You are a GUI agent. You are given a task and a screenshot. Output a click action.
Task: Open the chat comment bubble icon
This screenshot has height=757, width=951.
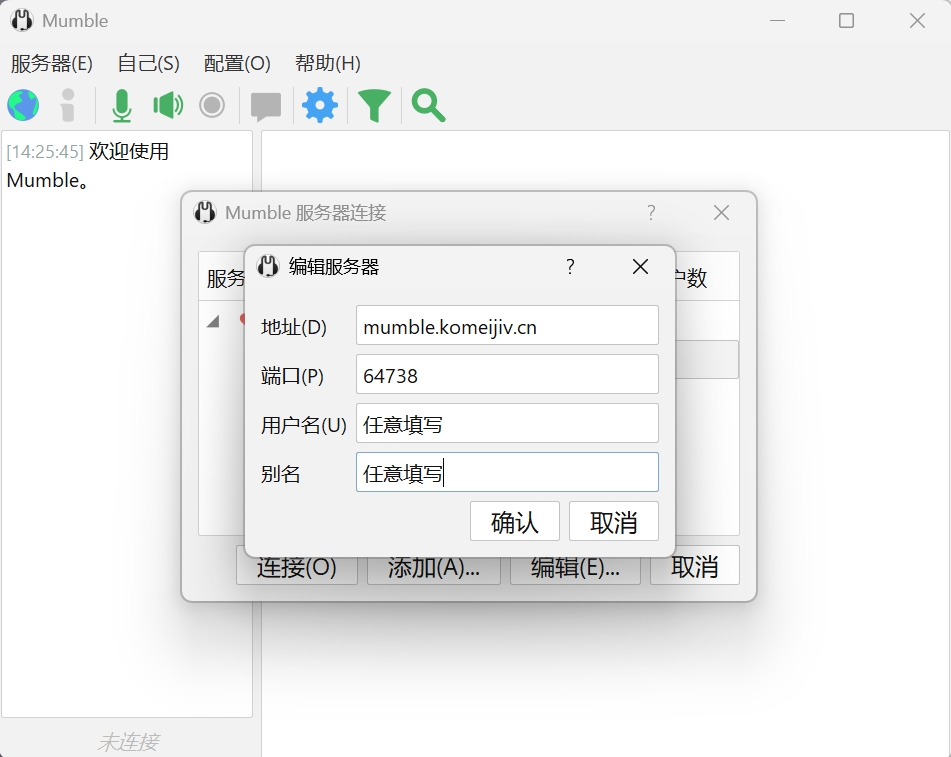click(x=266, y=106)
